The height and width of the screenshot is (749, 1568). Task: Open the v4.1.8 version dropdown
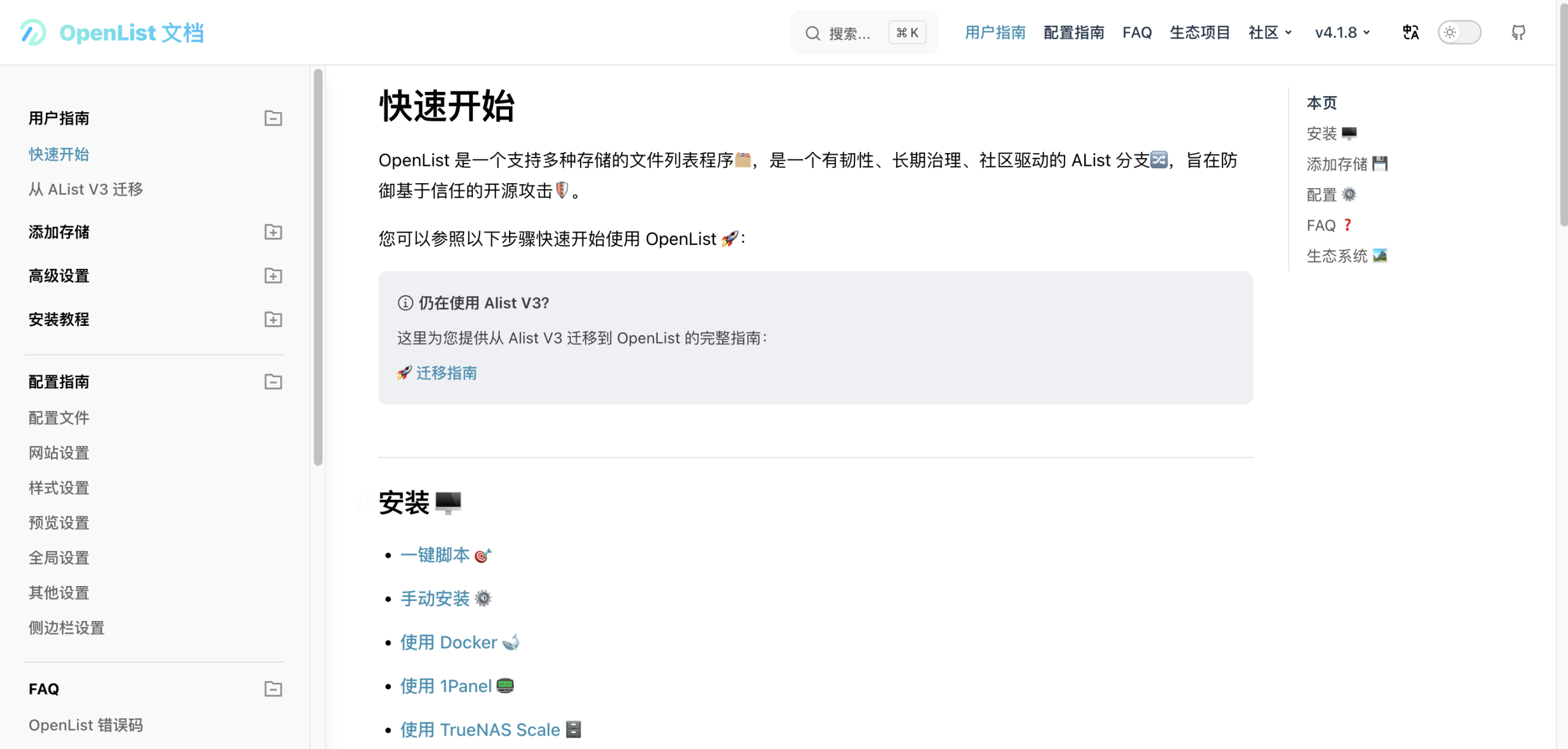(1341, 32)
